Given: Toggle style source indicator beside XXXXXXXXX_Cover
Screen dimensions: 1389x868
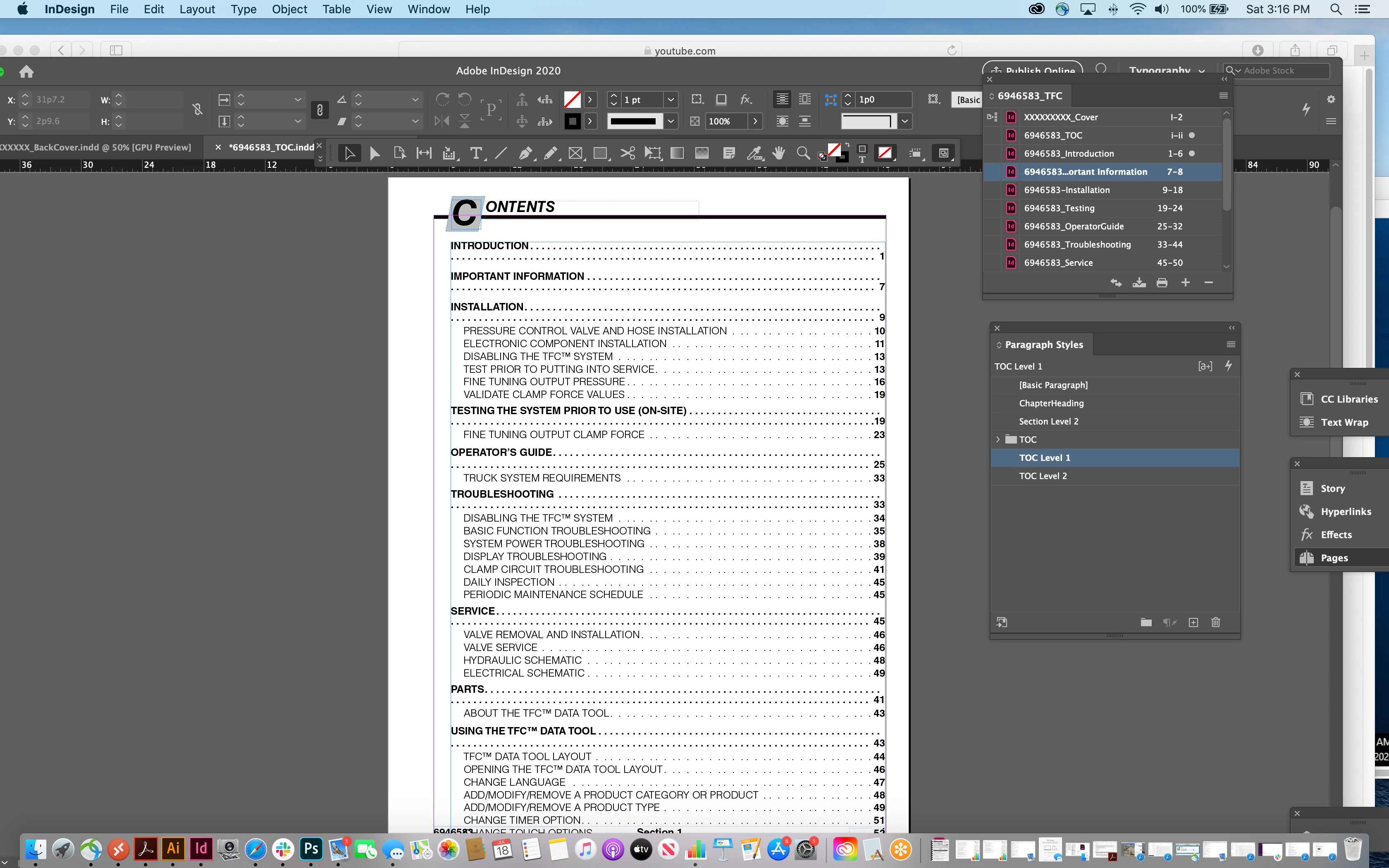Looking at the screenshot, I should point(992,117).
